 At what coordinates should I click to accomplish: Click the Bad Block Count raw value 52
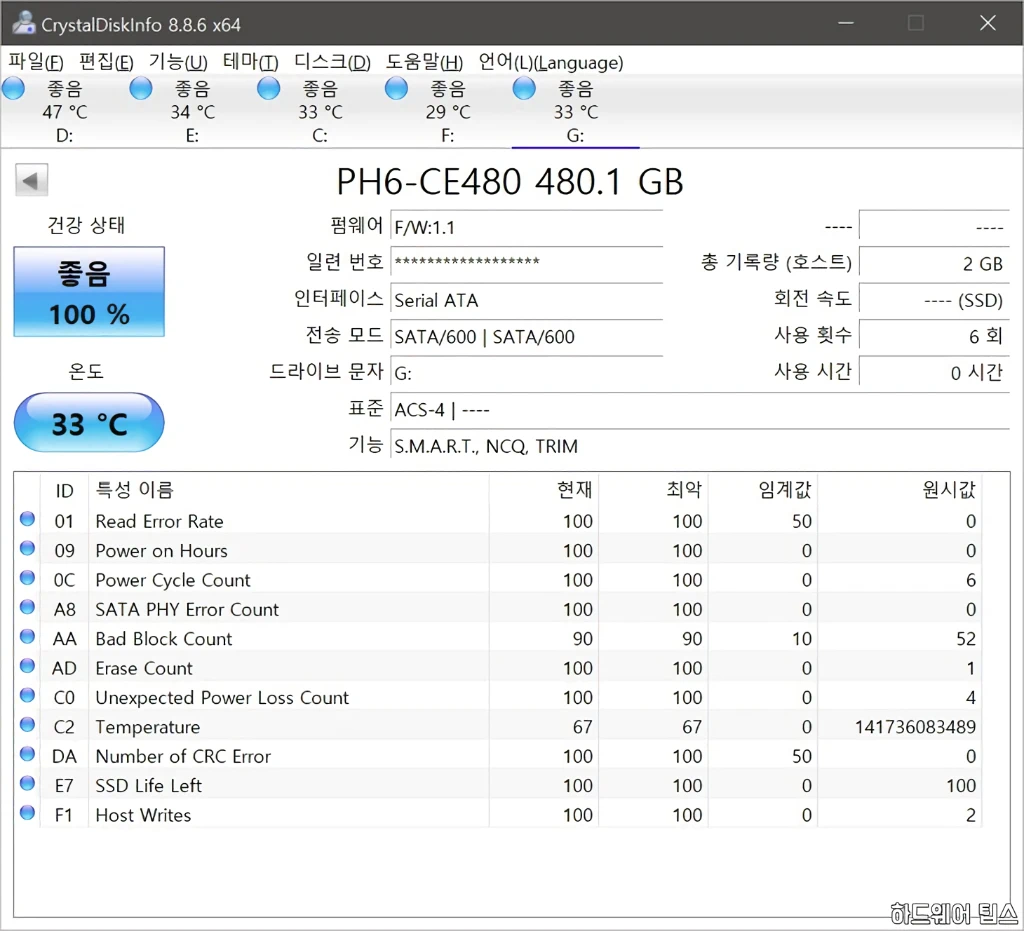(x=966, y=639)
